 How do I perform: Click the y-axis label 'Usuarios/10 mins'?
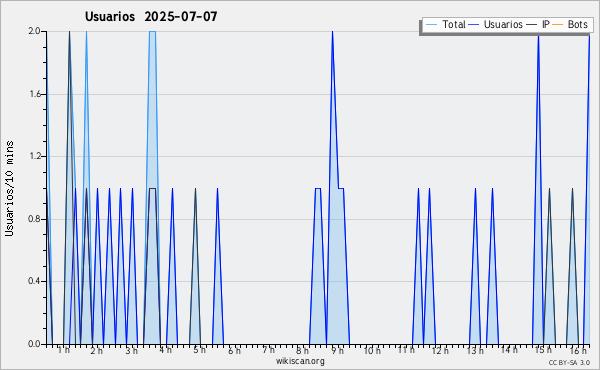click(10, 189)
